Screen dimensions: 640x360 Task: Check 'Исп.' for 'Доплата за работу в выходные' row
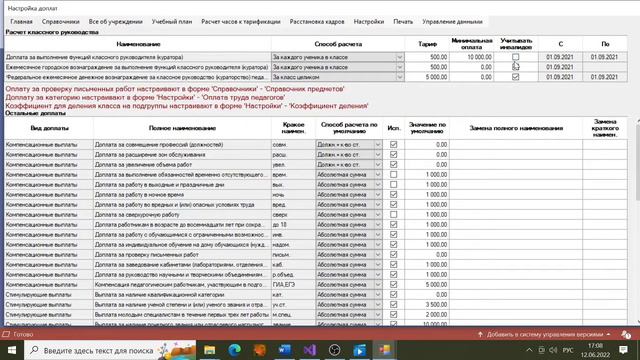coord(393,184)
